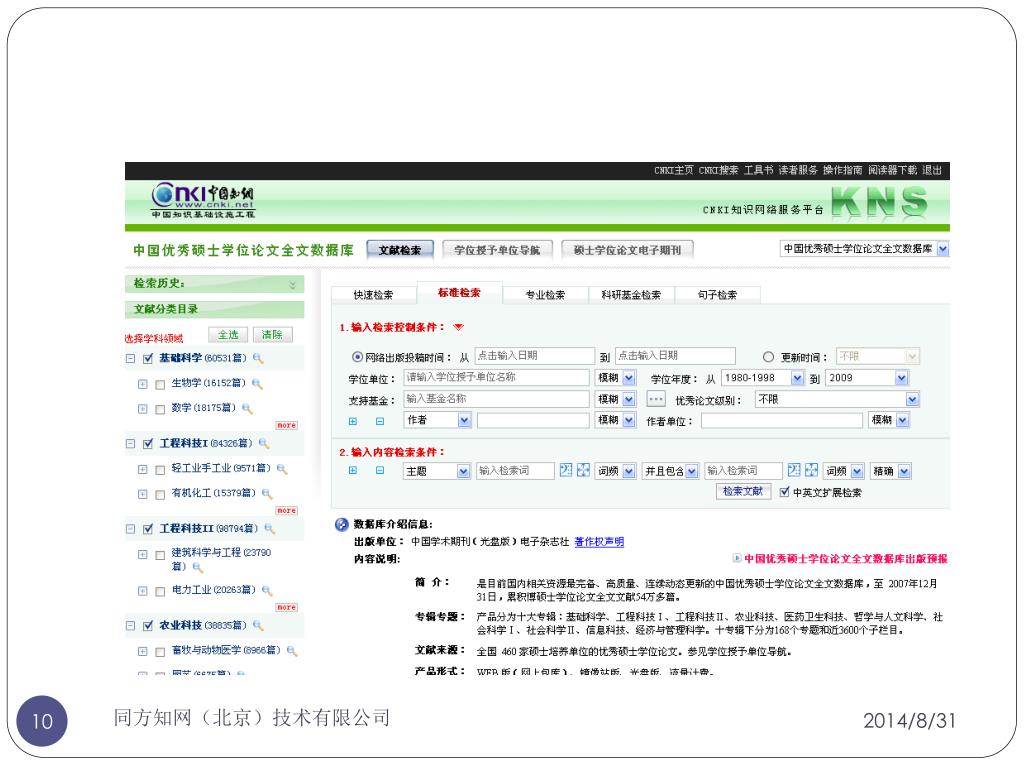Open the 优秀论文级别 不限 dropdown
The height and width of the screenshot is (768, 1024).
click(x=912, y=399)
